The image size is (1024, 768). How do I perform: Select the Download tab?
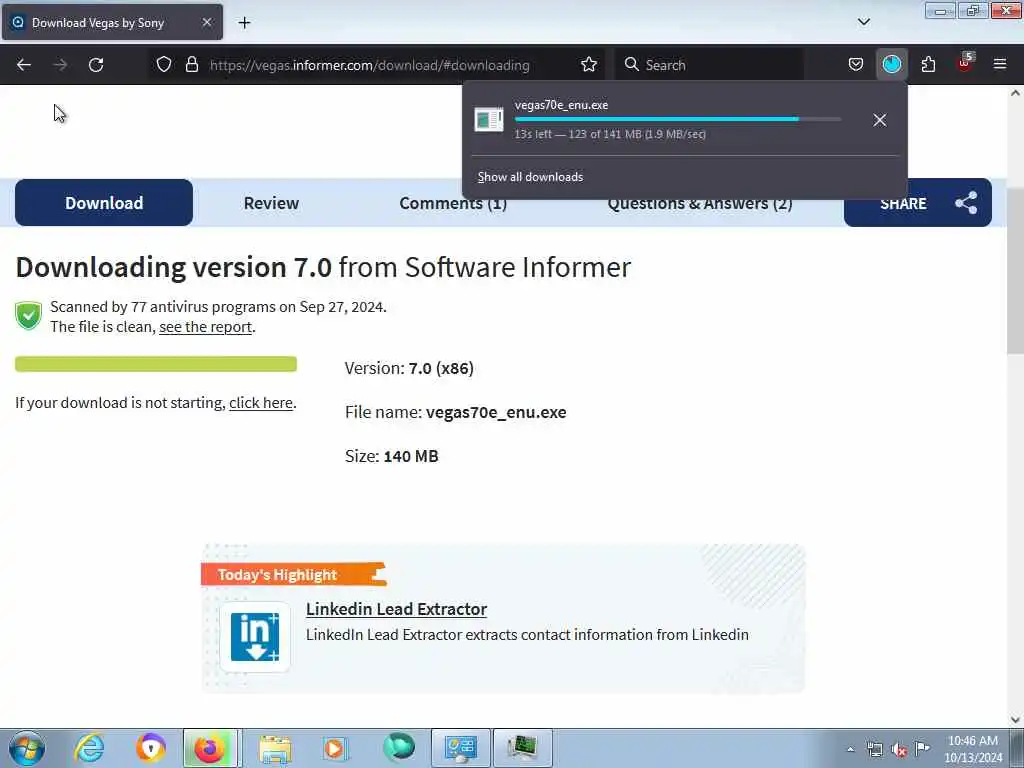tap(104, 203)
